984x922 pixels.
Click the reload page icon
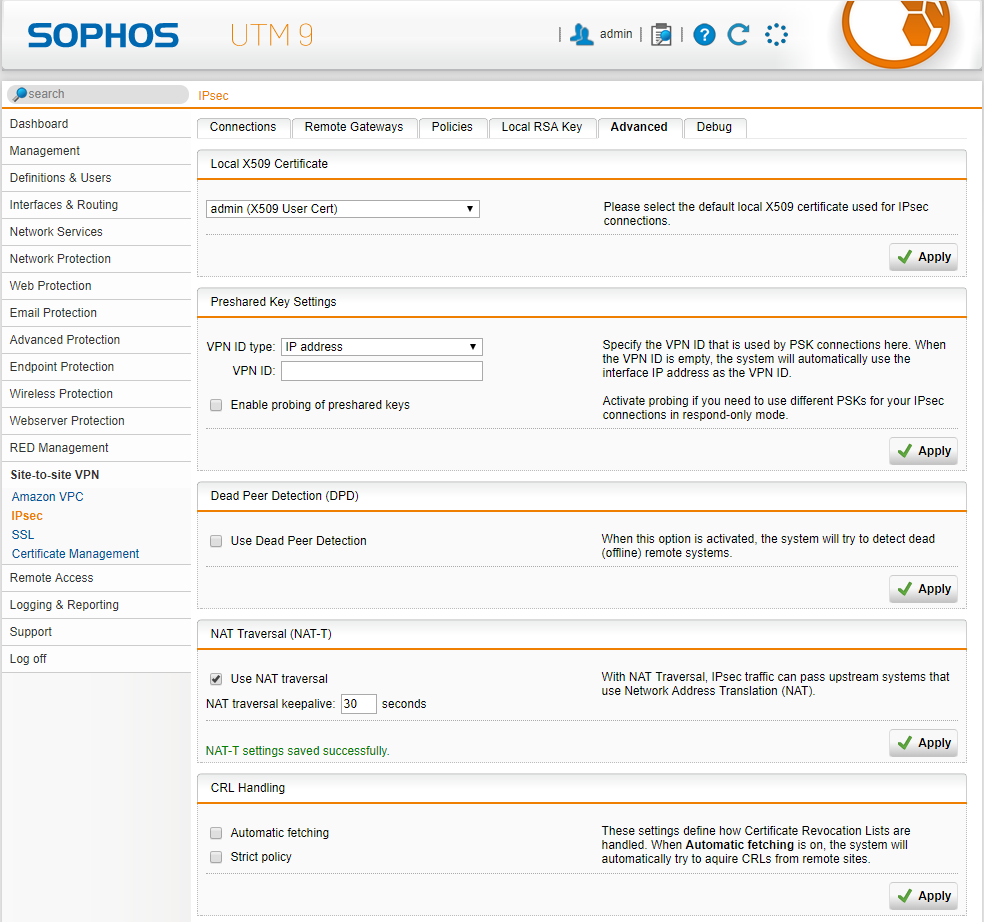(739, 35)
